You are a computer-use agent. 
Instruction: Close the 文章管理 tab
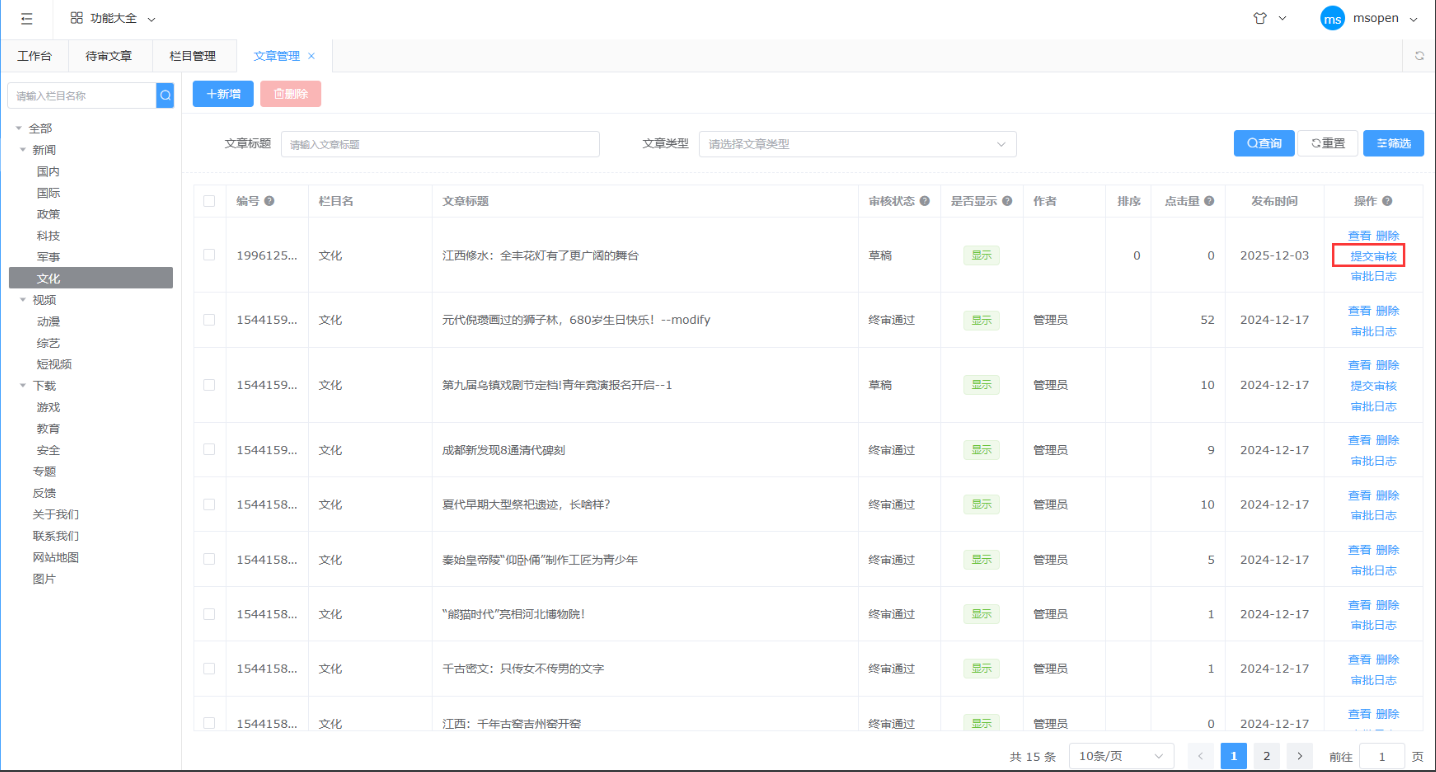tap(311, 56)
